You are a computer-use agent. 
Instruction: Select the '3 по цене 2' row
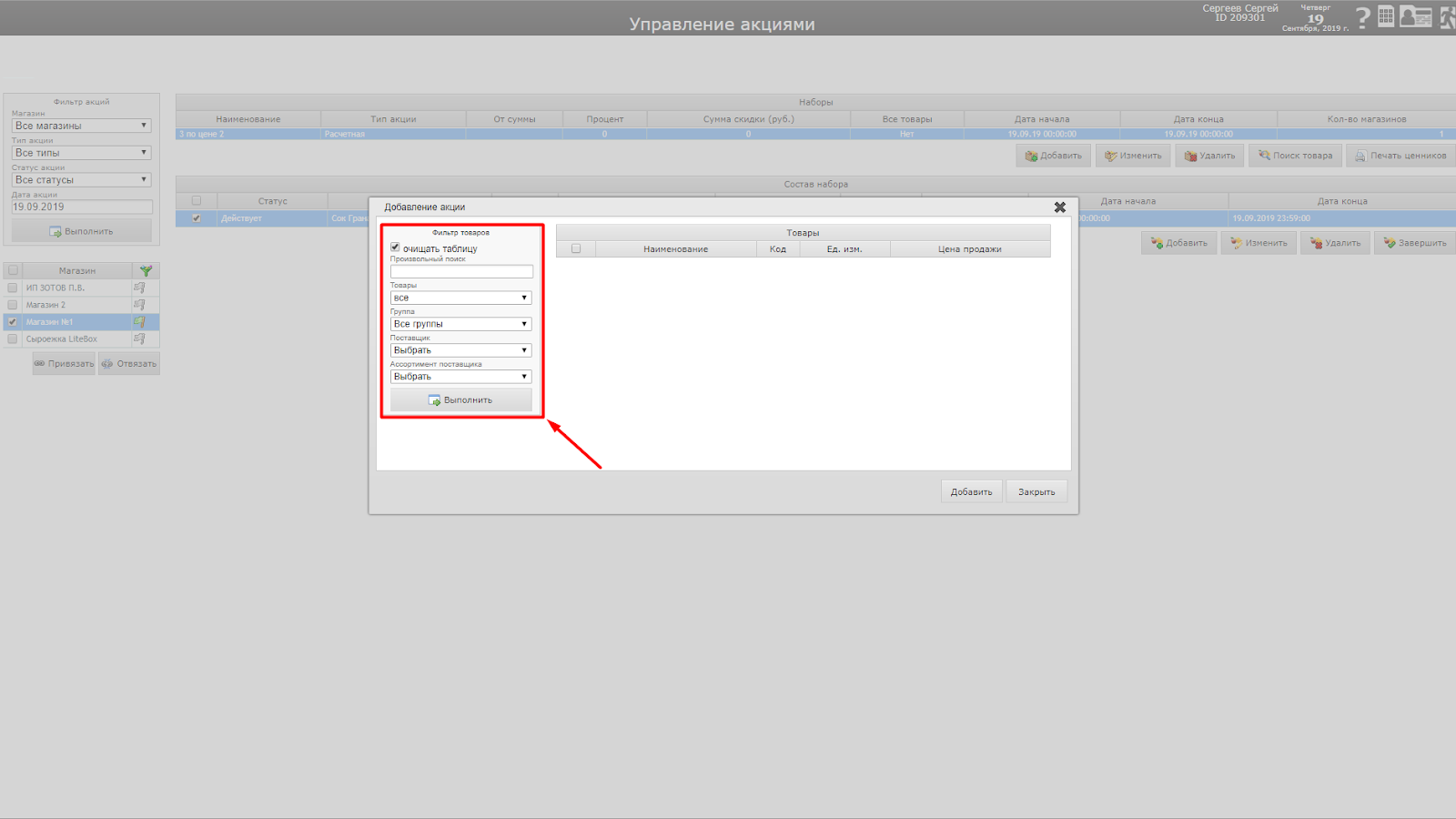pyautogui.click(x=815, y=134)
